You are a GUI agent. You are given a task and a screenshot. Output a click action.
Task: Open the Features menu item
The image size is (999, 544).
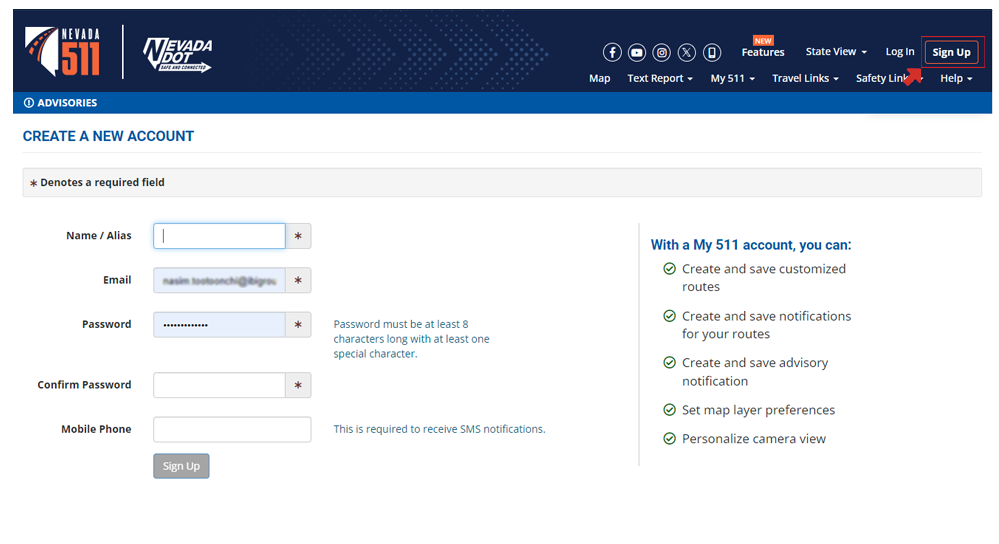763,52
